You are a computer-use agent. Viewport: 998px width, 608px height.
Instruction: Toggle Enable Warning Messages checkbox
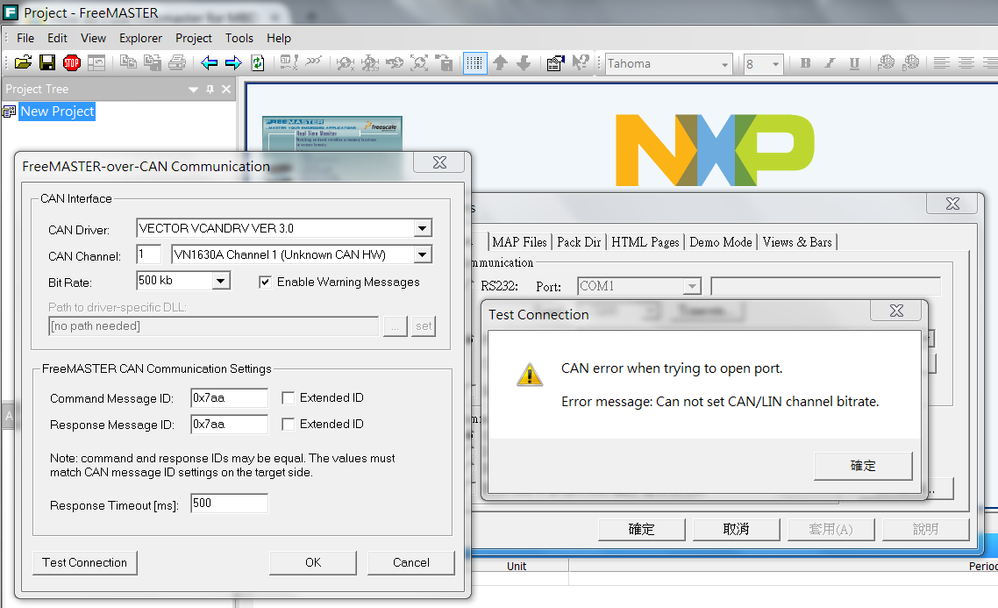coord(265,282)
